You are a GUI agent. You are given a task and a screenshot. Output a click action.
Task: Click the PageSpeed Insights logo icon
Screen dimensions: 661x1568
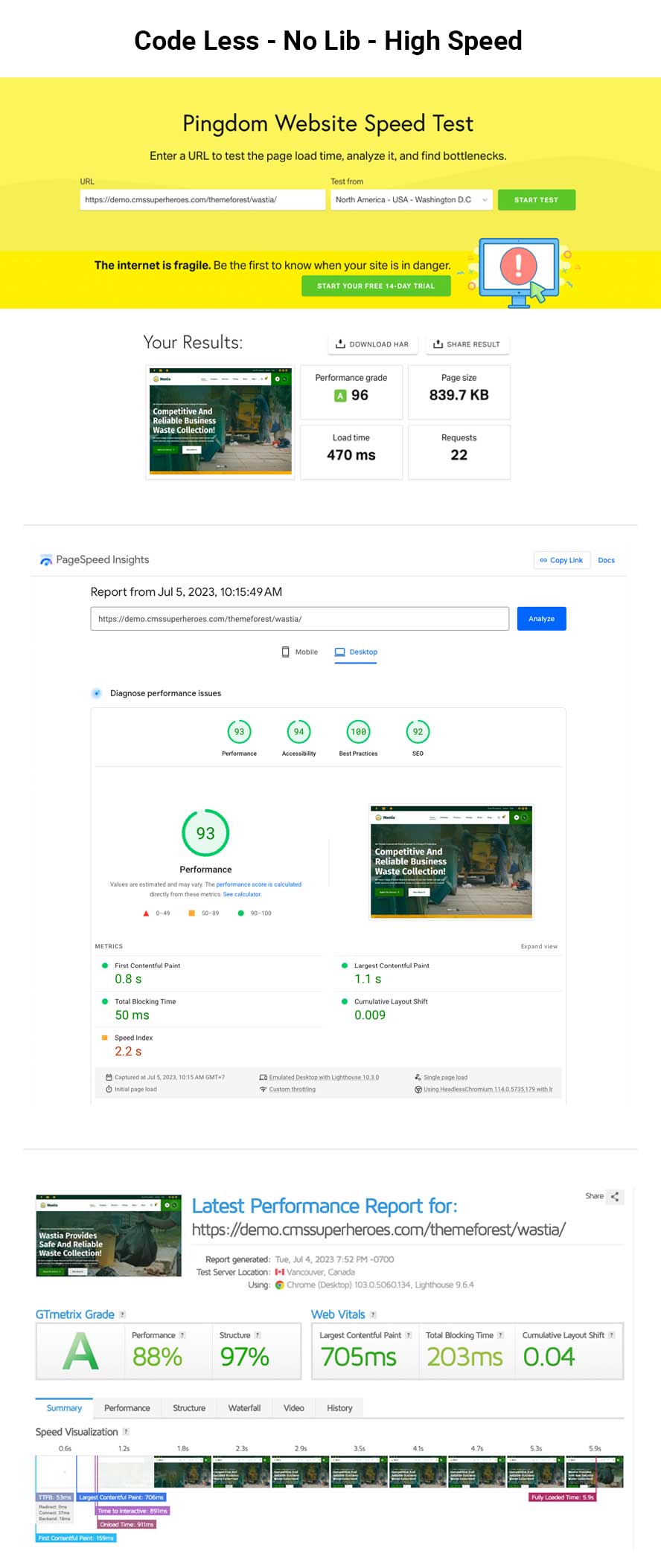(x=46, y=560)
